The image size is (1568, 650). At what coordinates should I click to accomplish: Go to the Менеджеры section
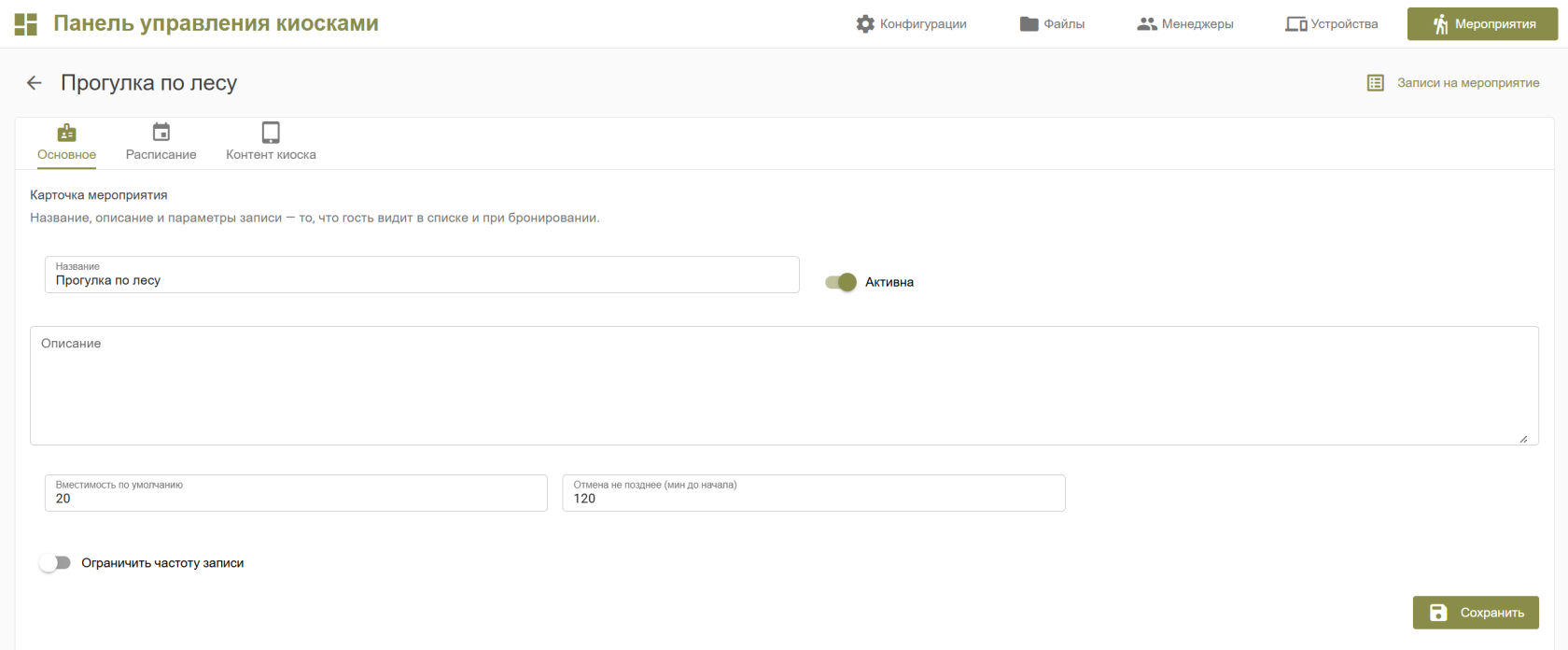tap(1185, 24)
